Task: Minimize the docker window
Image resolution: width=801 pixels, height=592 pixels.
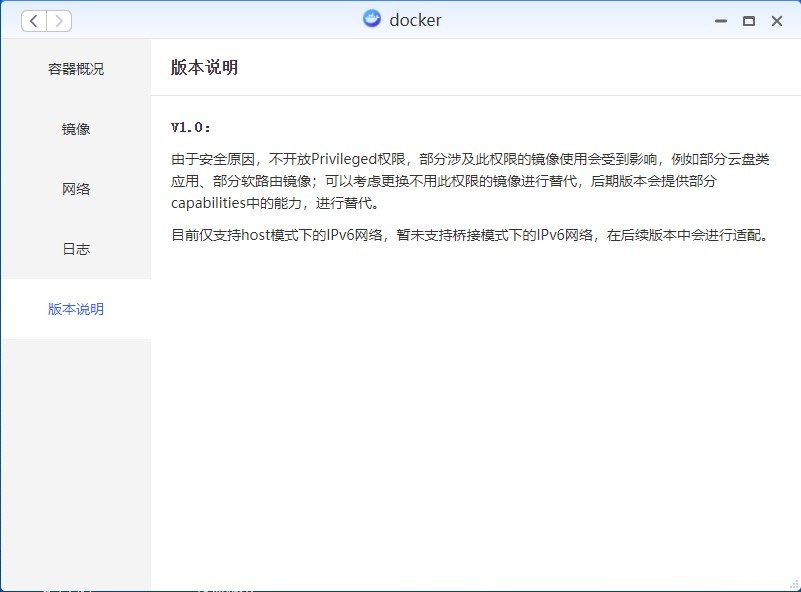Action: tap(721, 21)
